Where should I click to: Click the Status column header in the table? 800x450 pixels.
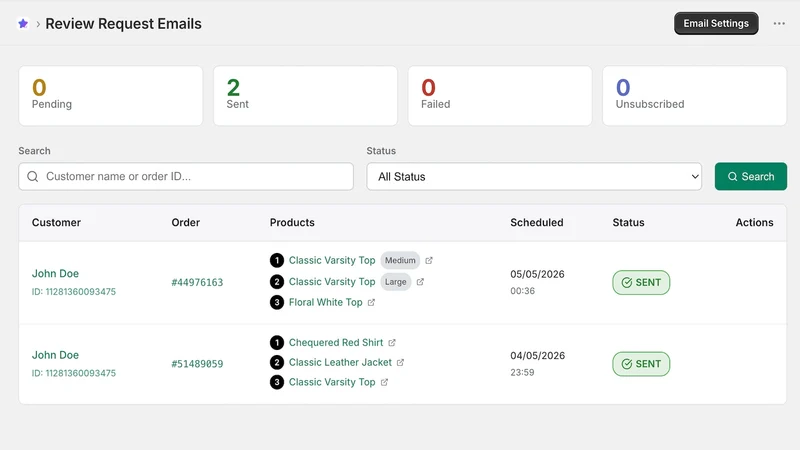point(629,222)
